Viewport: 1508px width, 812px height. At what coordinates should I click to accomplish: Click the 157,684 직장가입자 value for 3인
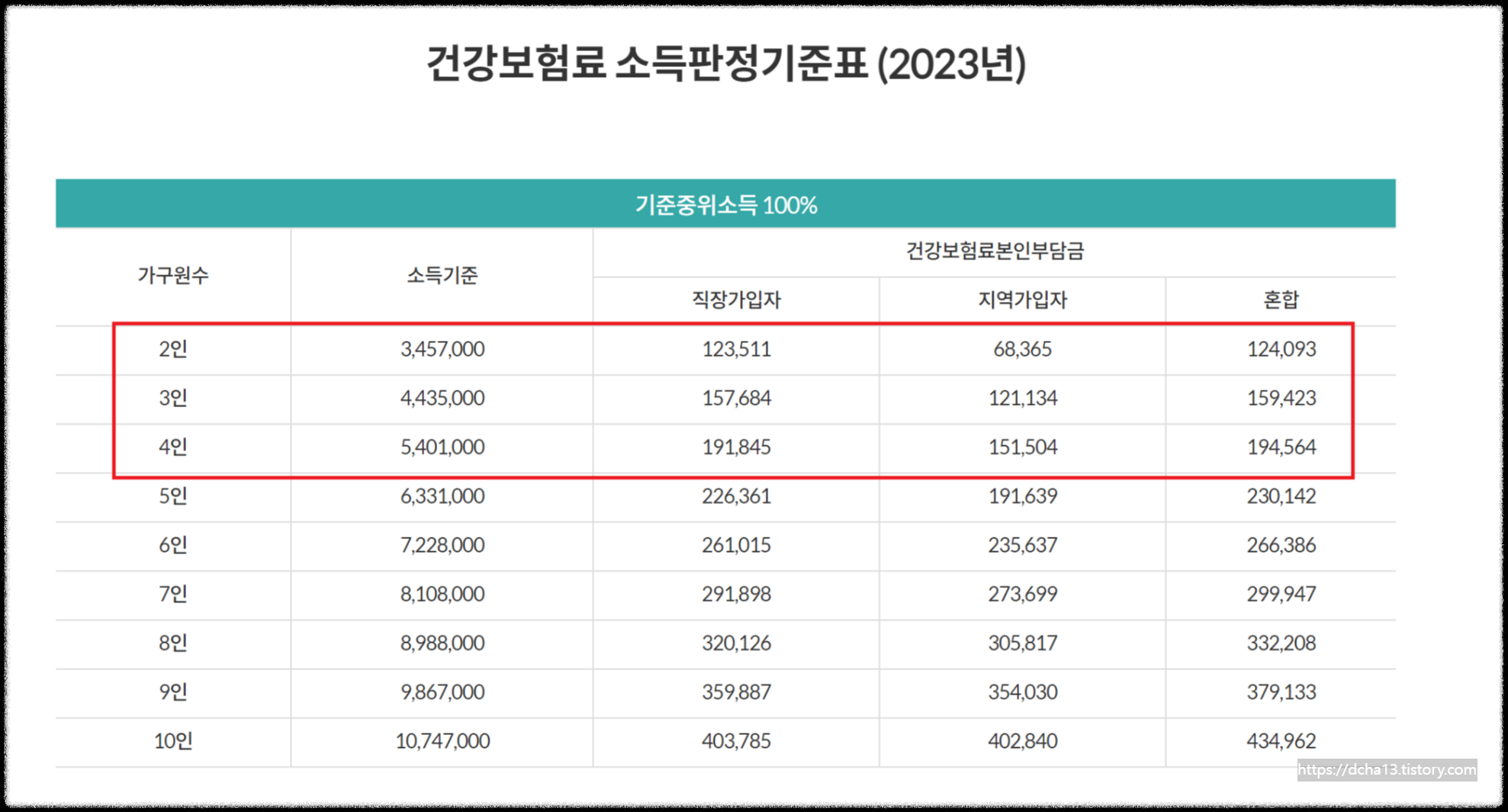pyautogui.click(x=735, y=397)
